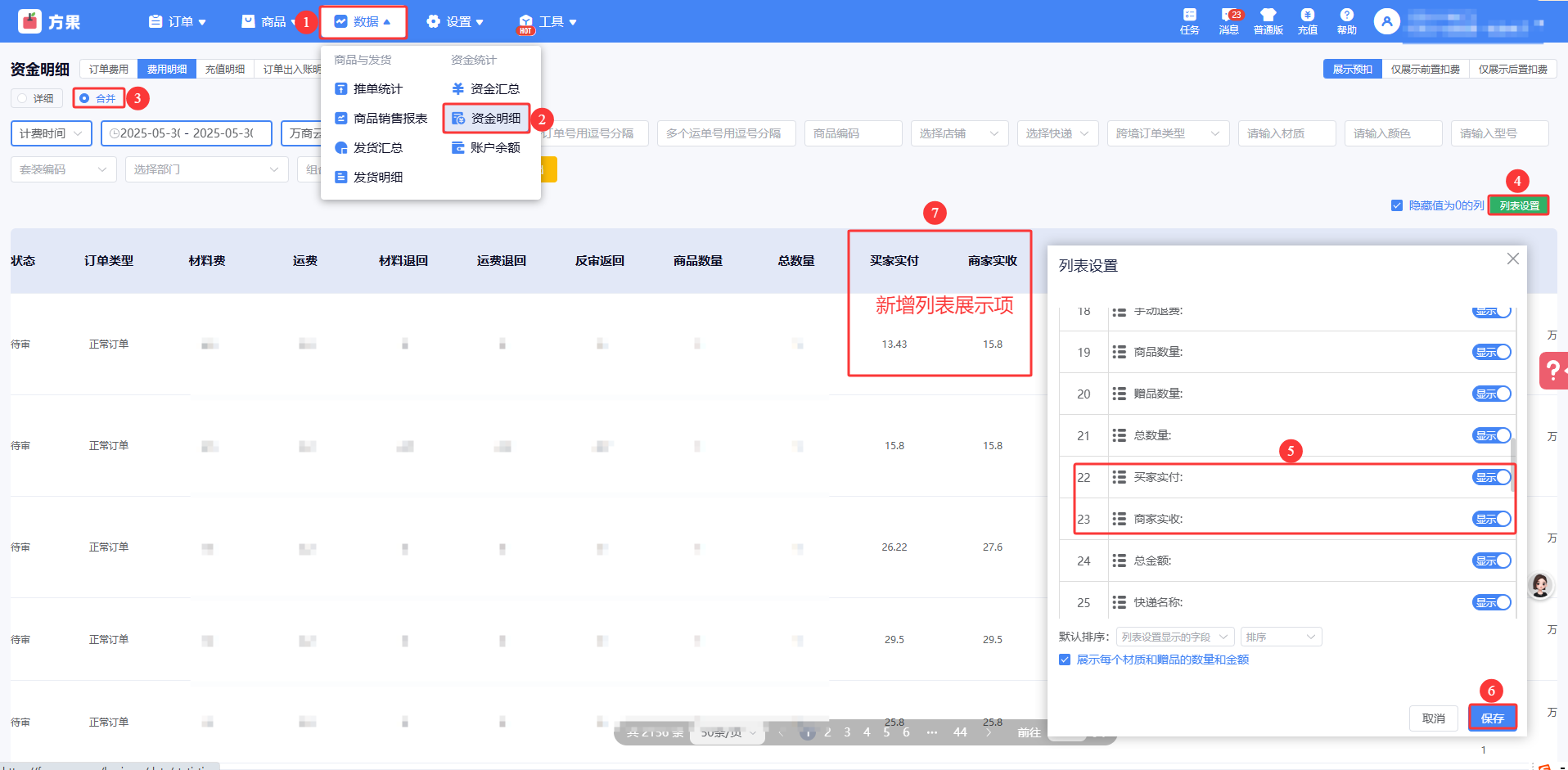Open the 计费时间 dropdown
Viewport: 1568px width, 770px height.
[x=51, y=133]
